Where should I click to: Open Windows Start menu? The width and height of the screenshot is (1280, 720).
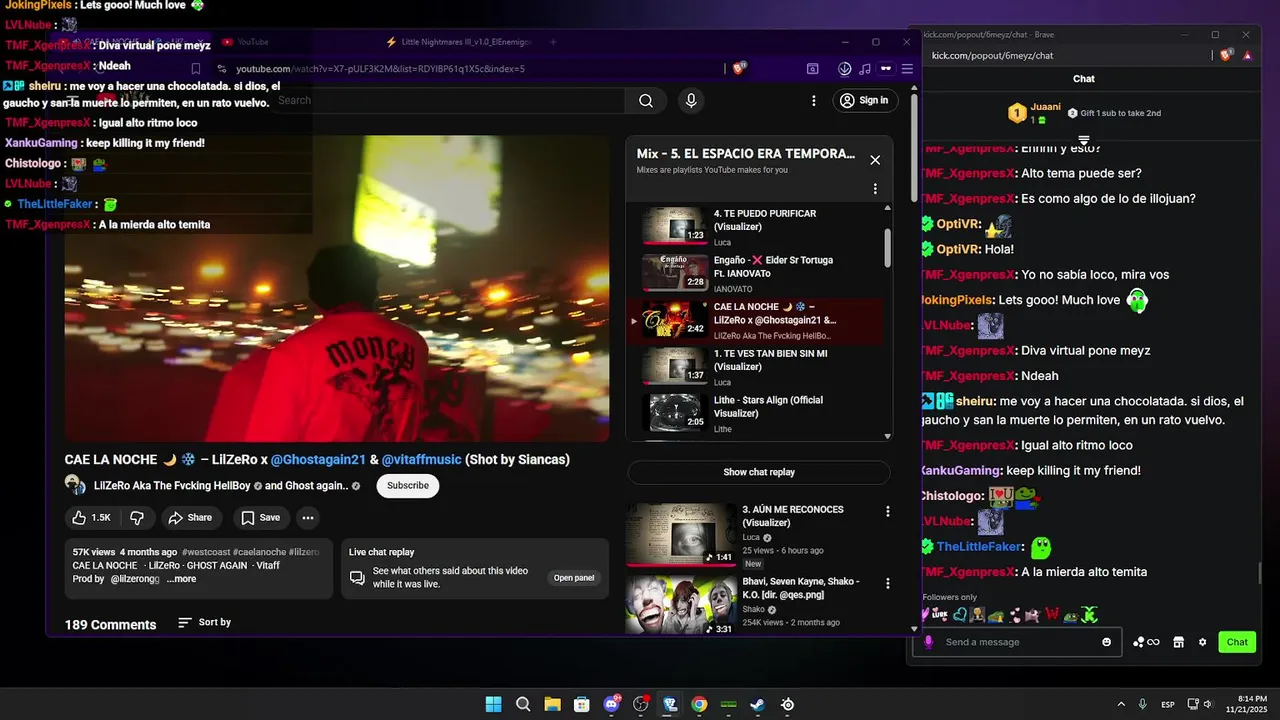point(494,704)
